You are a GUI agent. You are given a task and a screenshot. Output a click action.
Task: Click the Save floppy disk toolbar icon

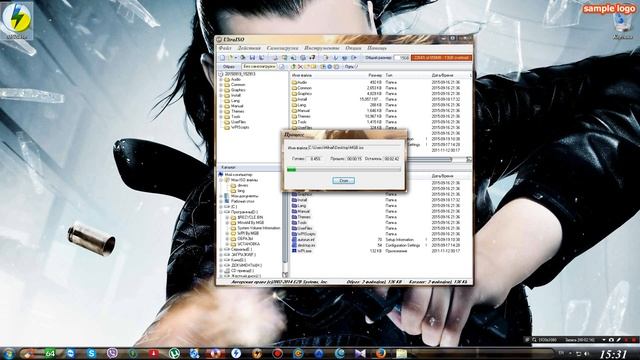tap(252, 58)
